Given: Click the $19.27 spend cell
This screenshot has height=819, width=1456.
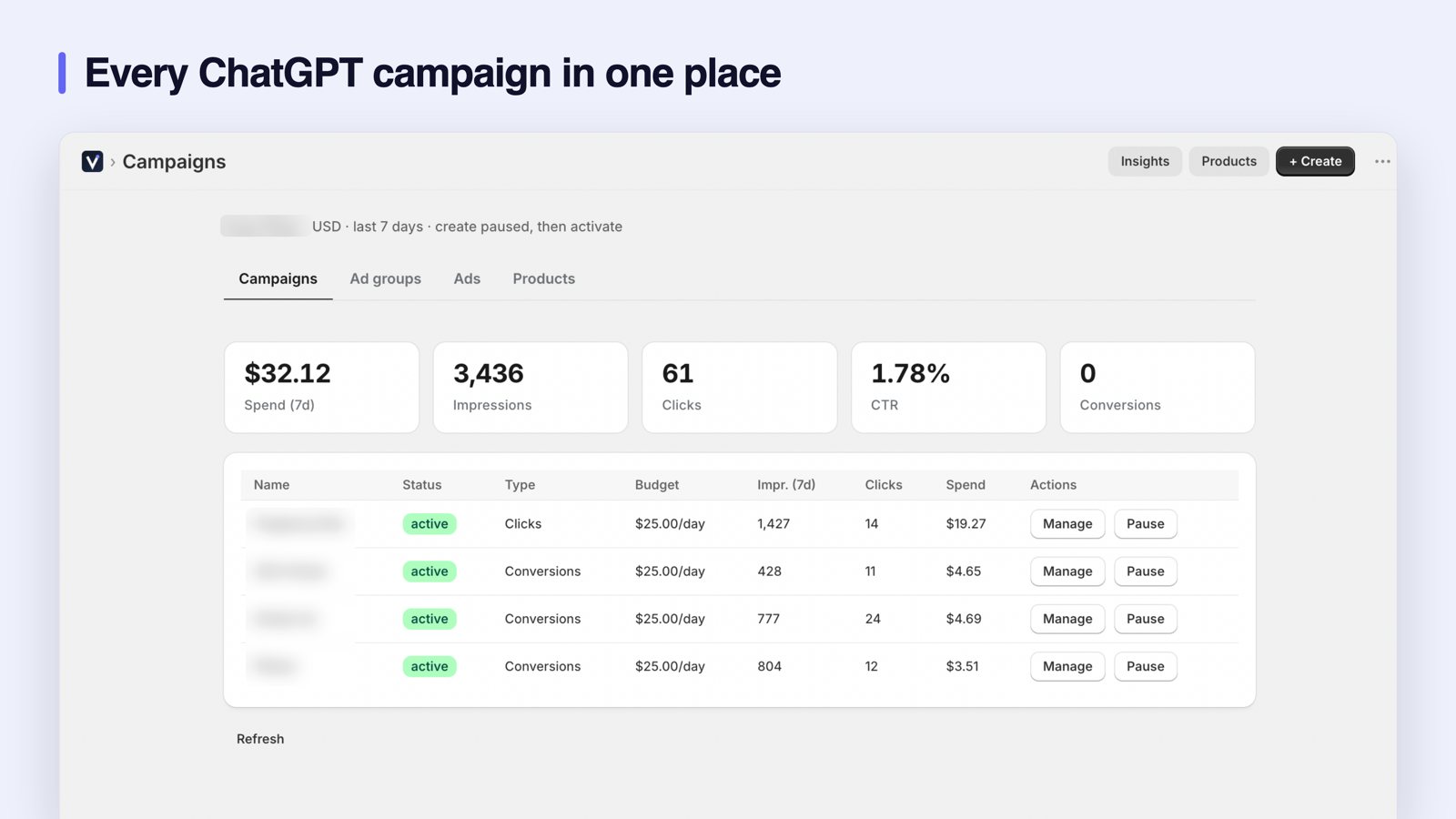Looking at the screenshot, I should [966, 523].
